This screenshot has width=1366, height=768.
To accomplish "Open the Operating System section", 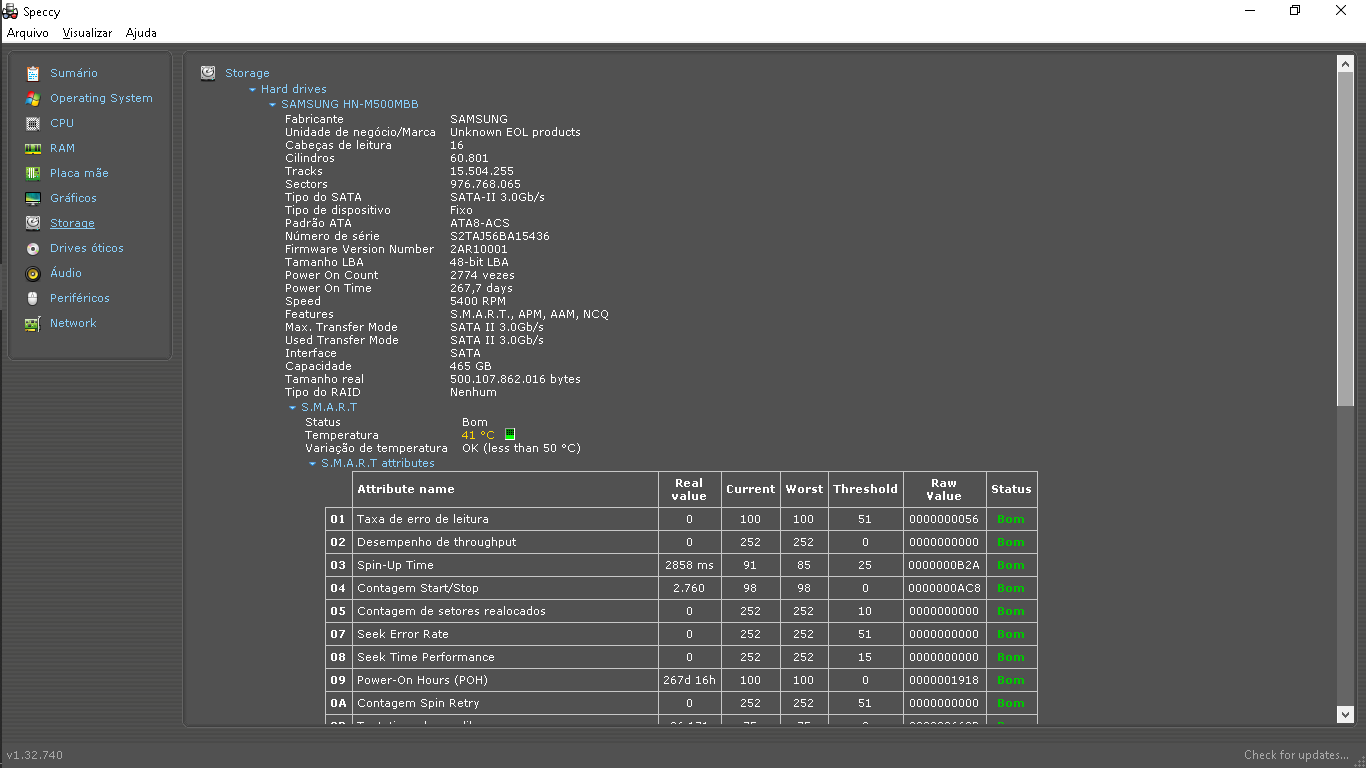I will 101,98.
